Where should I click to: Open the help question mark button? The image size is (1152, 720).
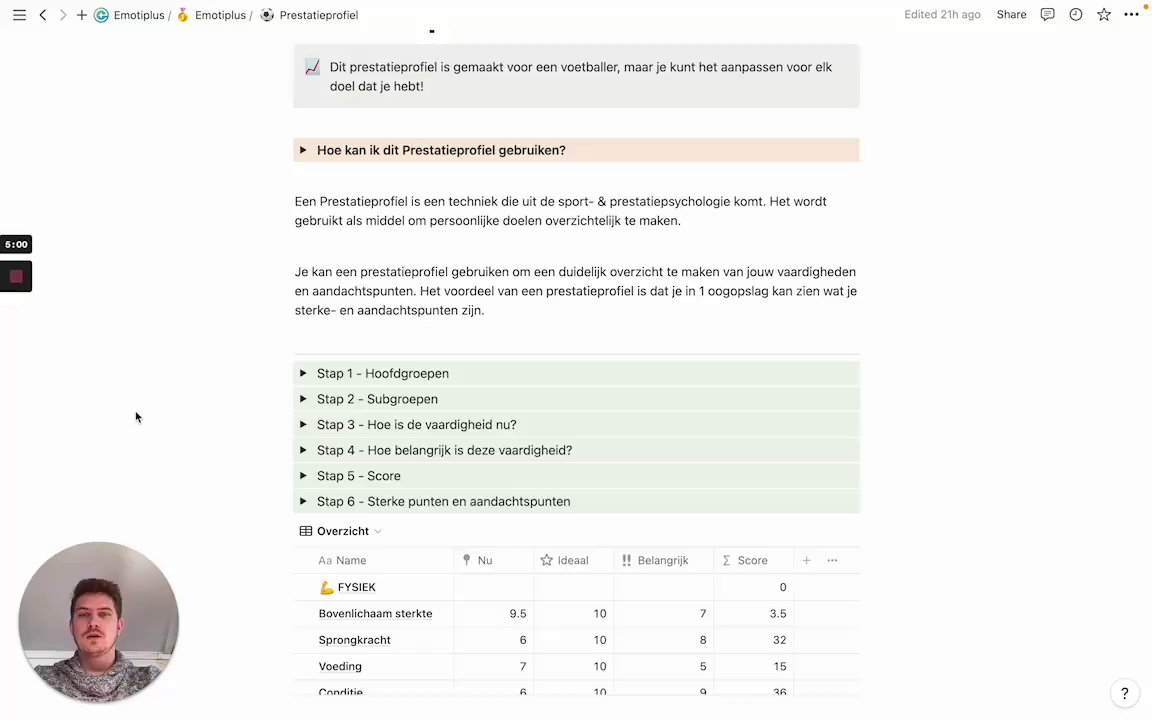point(1124,693)
